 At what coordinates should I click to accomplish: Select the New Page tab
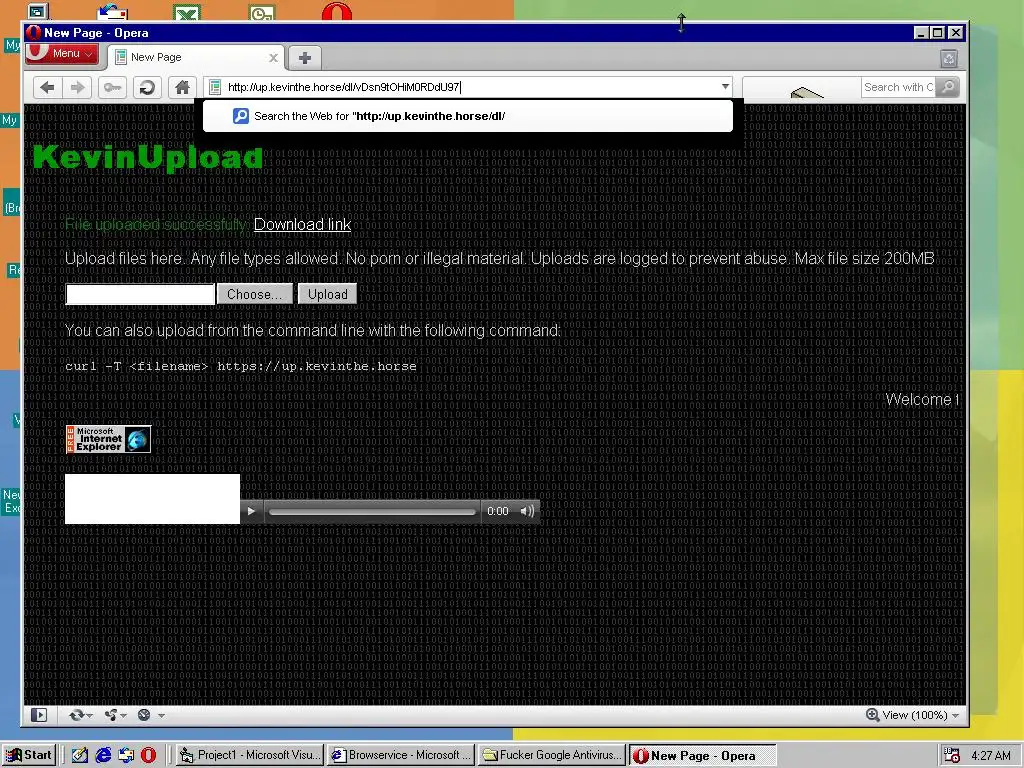[196, 57]
